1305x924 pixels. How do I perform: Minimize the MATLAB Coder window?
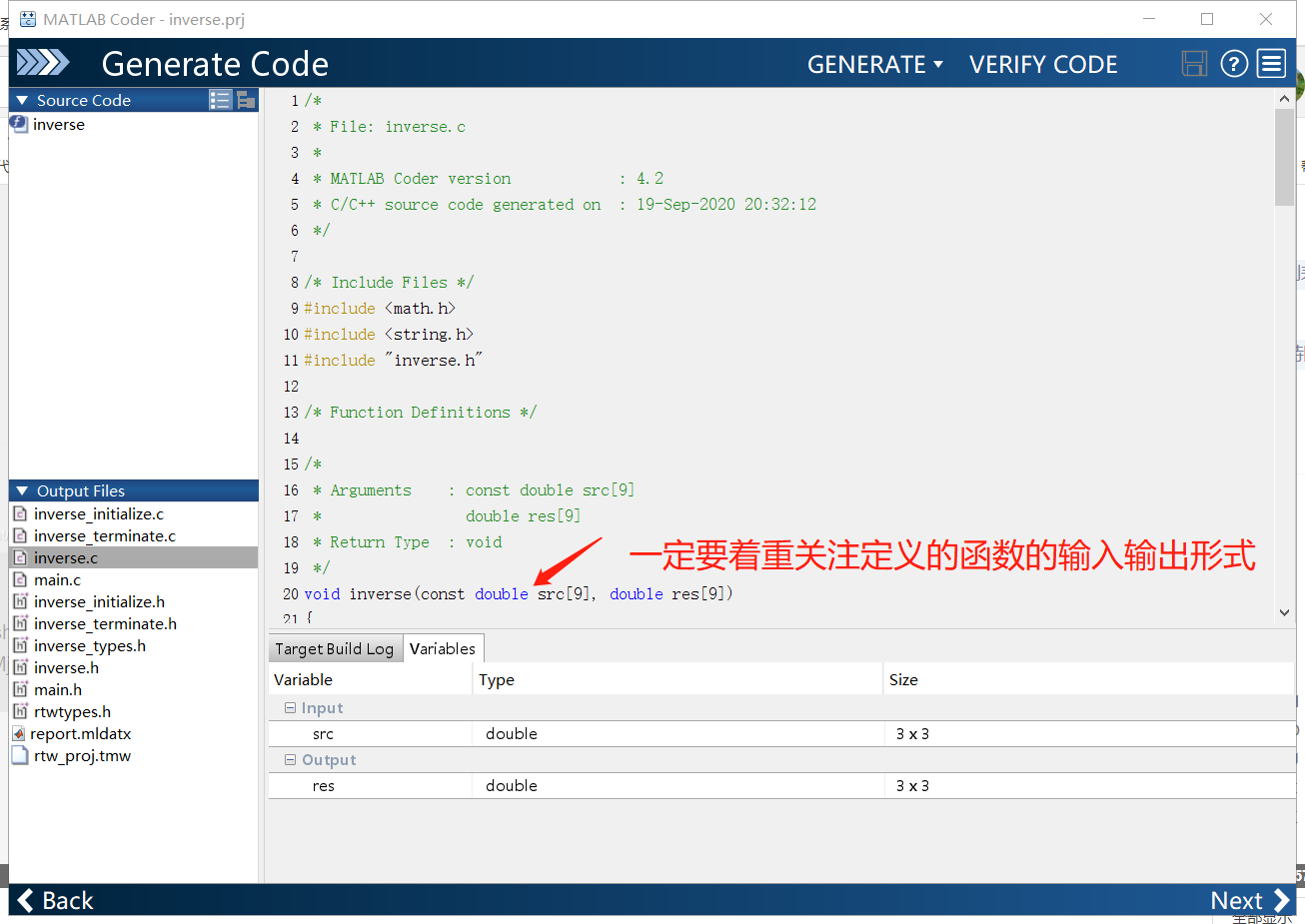pyautogui.click(x=1149, y=19)
